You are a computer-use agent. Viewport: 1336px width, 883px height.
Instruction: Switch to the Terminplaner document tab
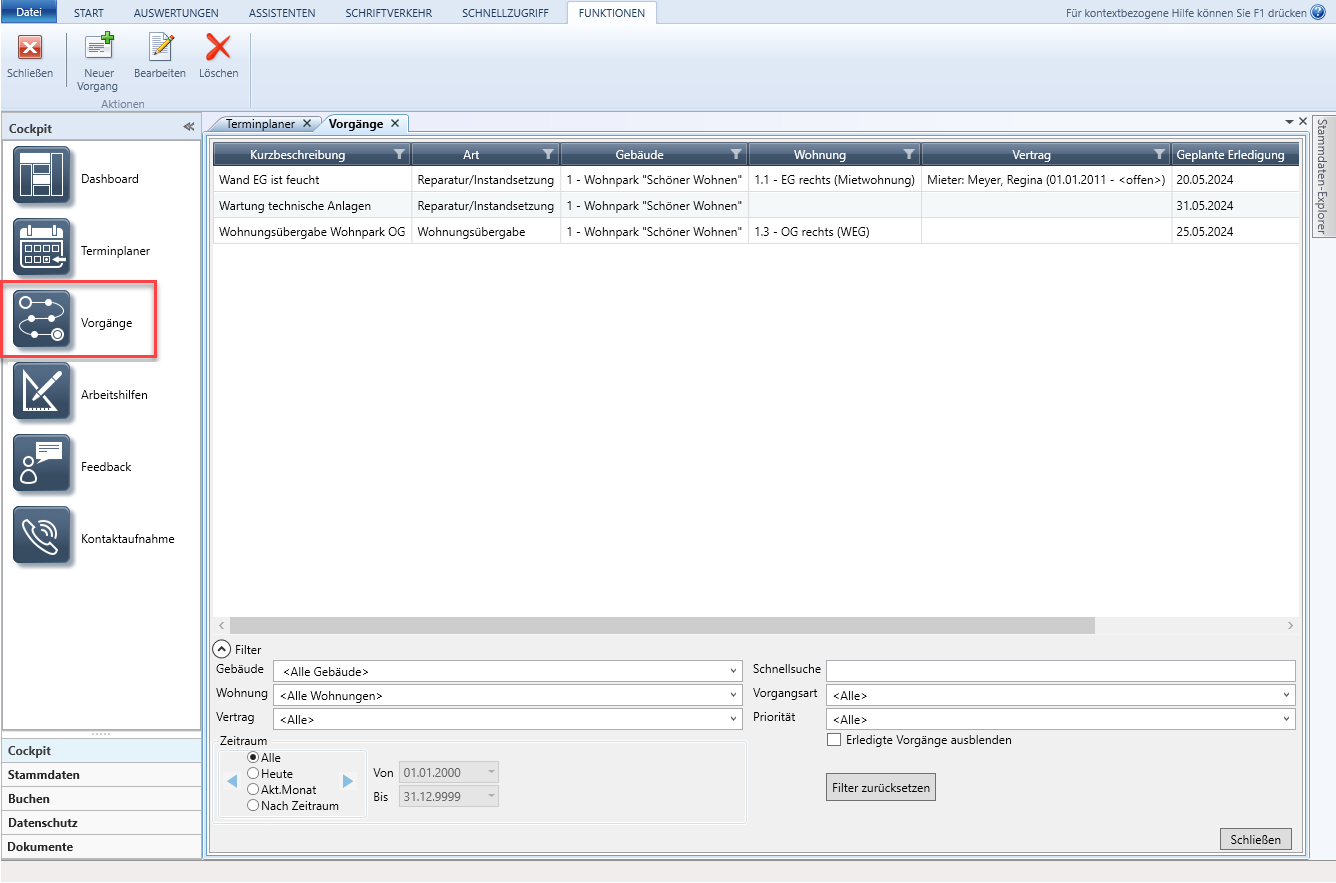pyautogui.click(x=260, y=124)
